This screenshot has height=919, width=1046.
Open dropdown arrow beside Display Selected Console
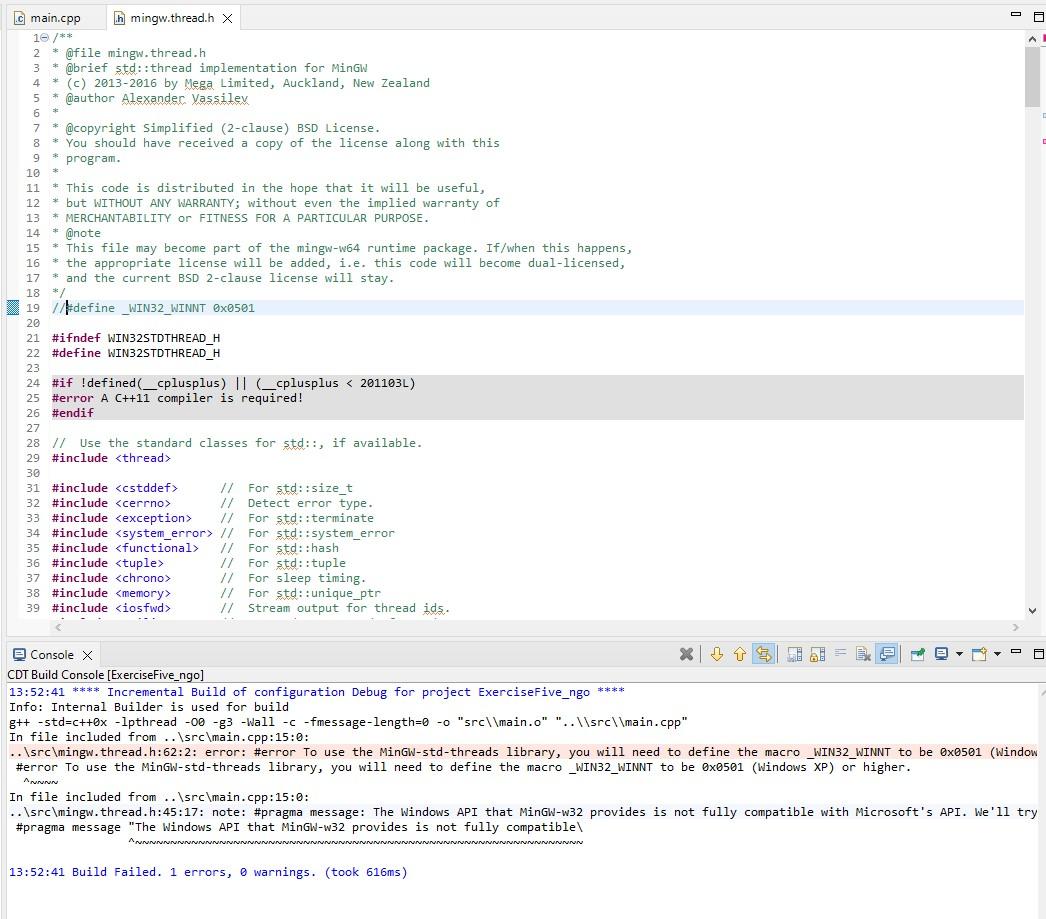coord(959,654)
